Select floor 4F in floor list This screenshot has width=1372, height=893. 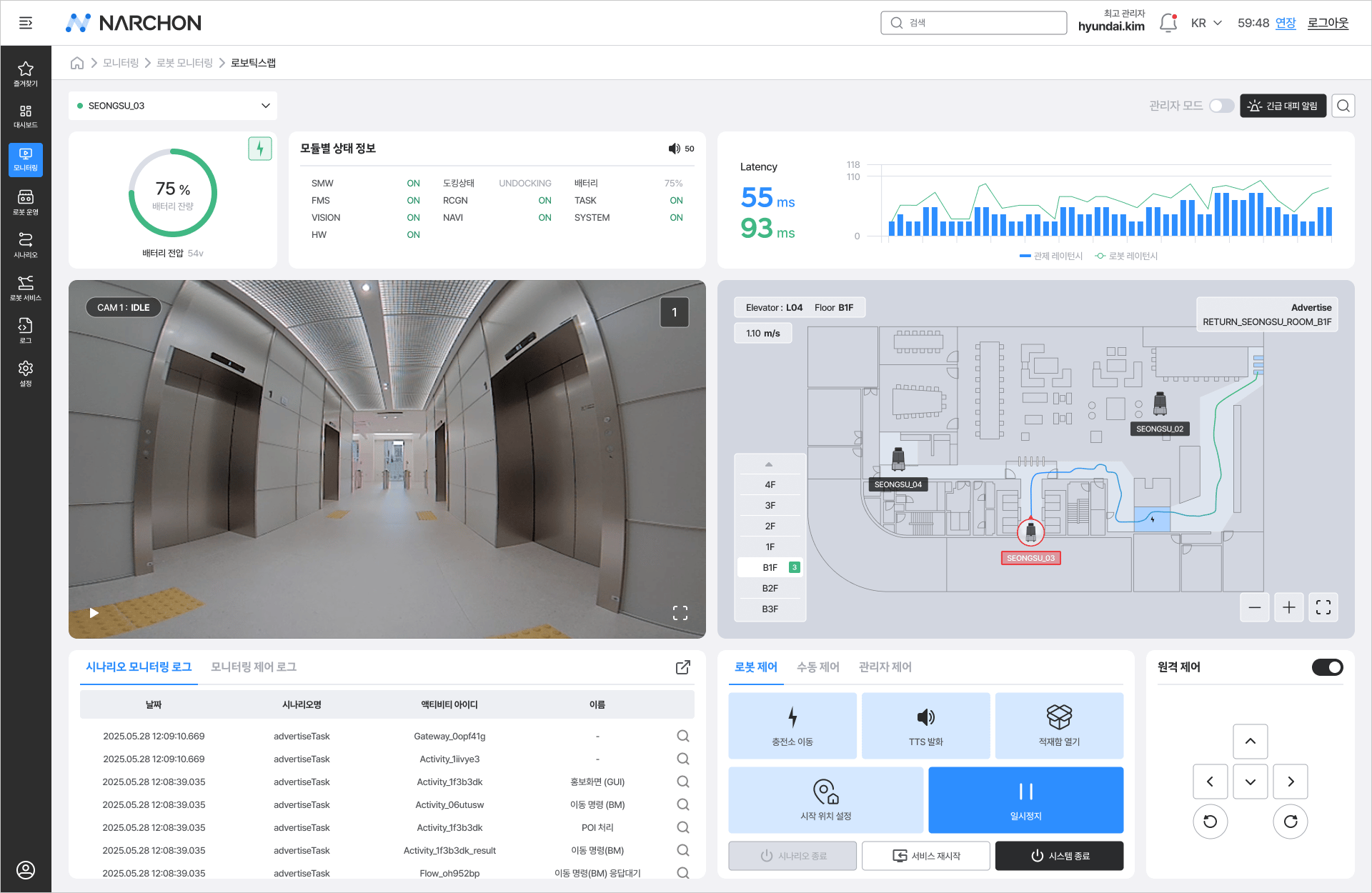click(x=770, y=484)
